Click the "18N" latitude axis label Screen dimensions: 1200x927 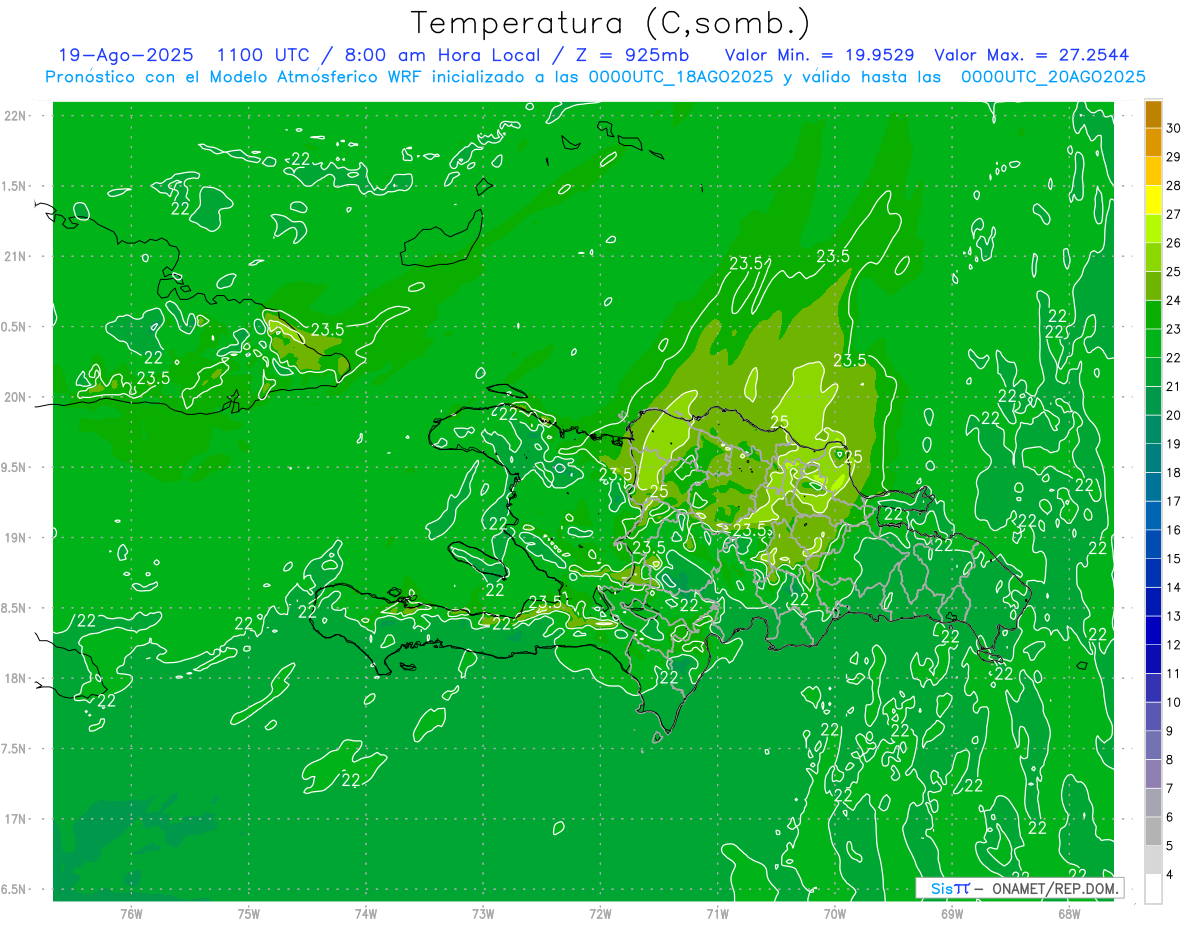point(17,679)
